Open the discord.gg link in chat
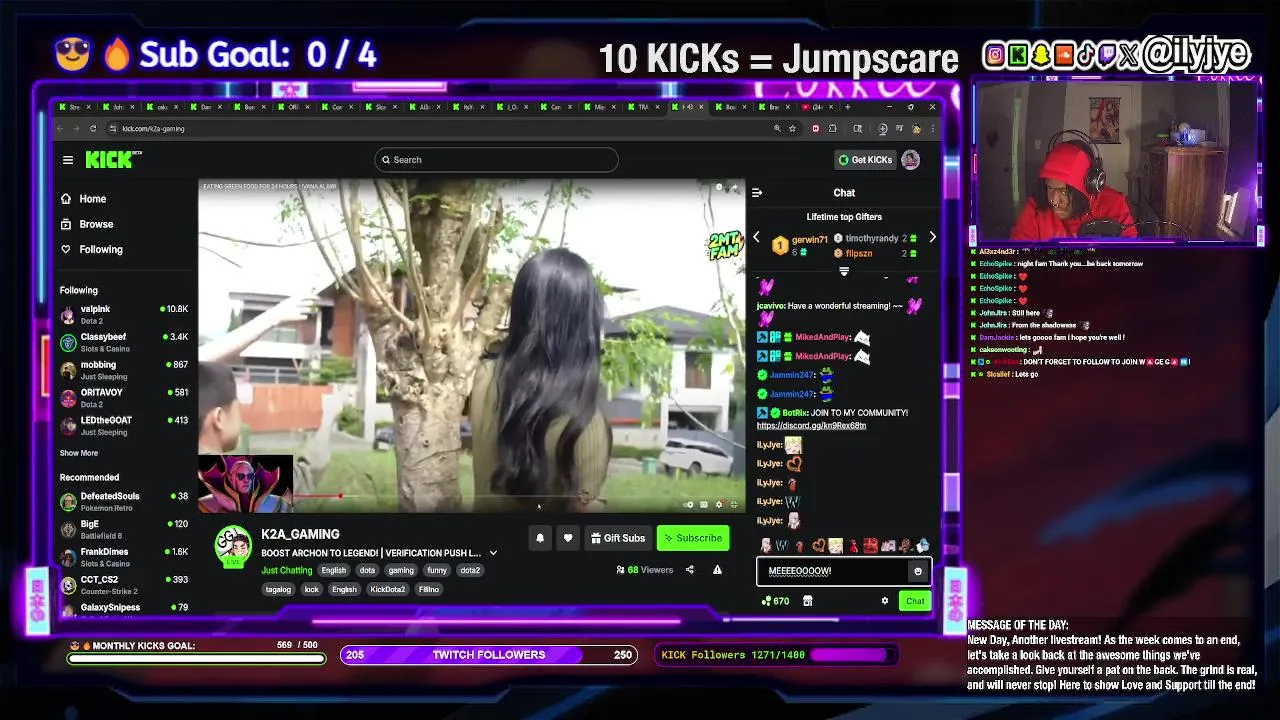The width and height of the screenshot is (1280, 720). [x=811, y=426]
